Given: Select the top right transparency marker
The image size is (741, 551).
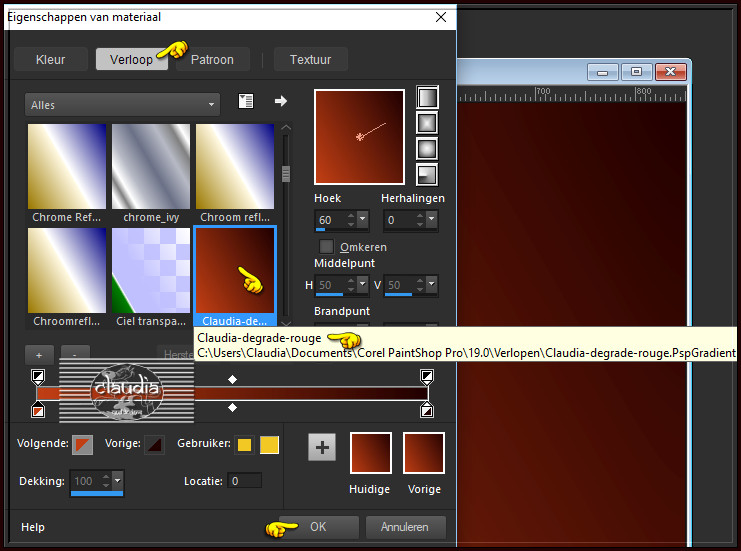Looking at the screenshot, I should pyautogui.click(x=427, y=376).
